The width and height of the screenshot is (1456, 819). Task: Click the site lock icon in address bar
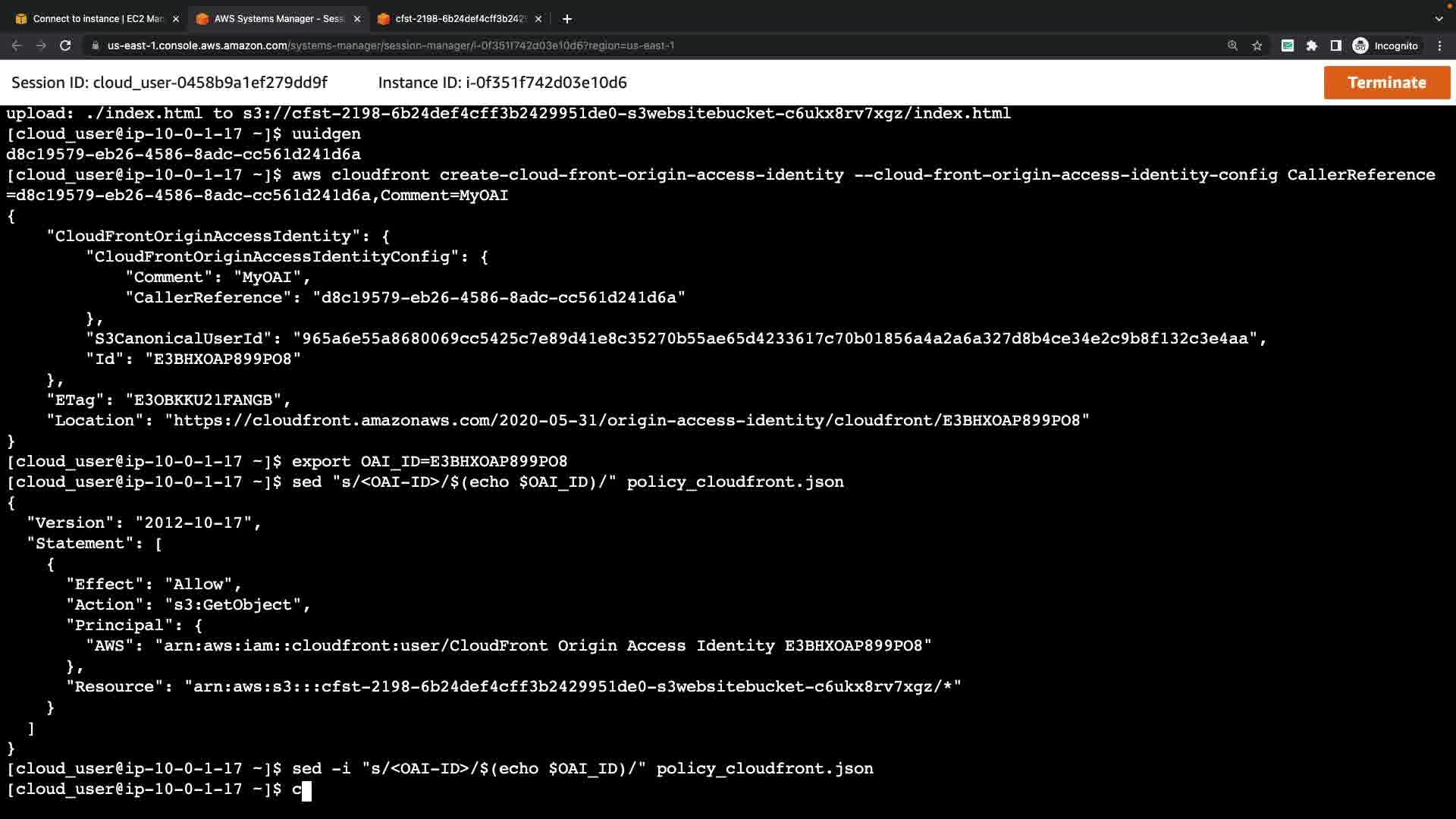(x=96, y=45)
